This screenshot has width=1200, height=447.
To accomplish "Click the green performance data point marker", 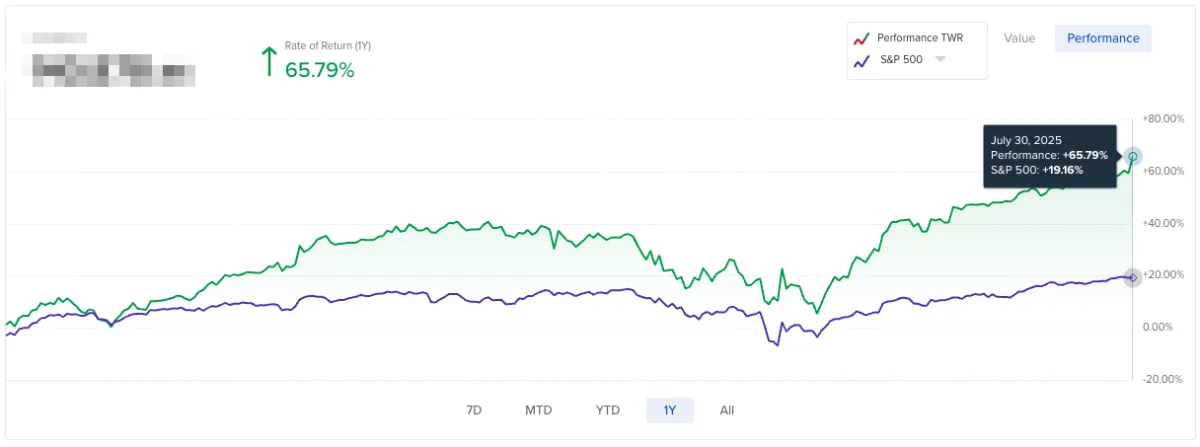I will click(x=1132, y=156).
